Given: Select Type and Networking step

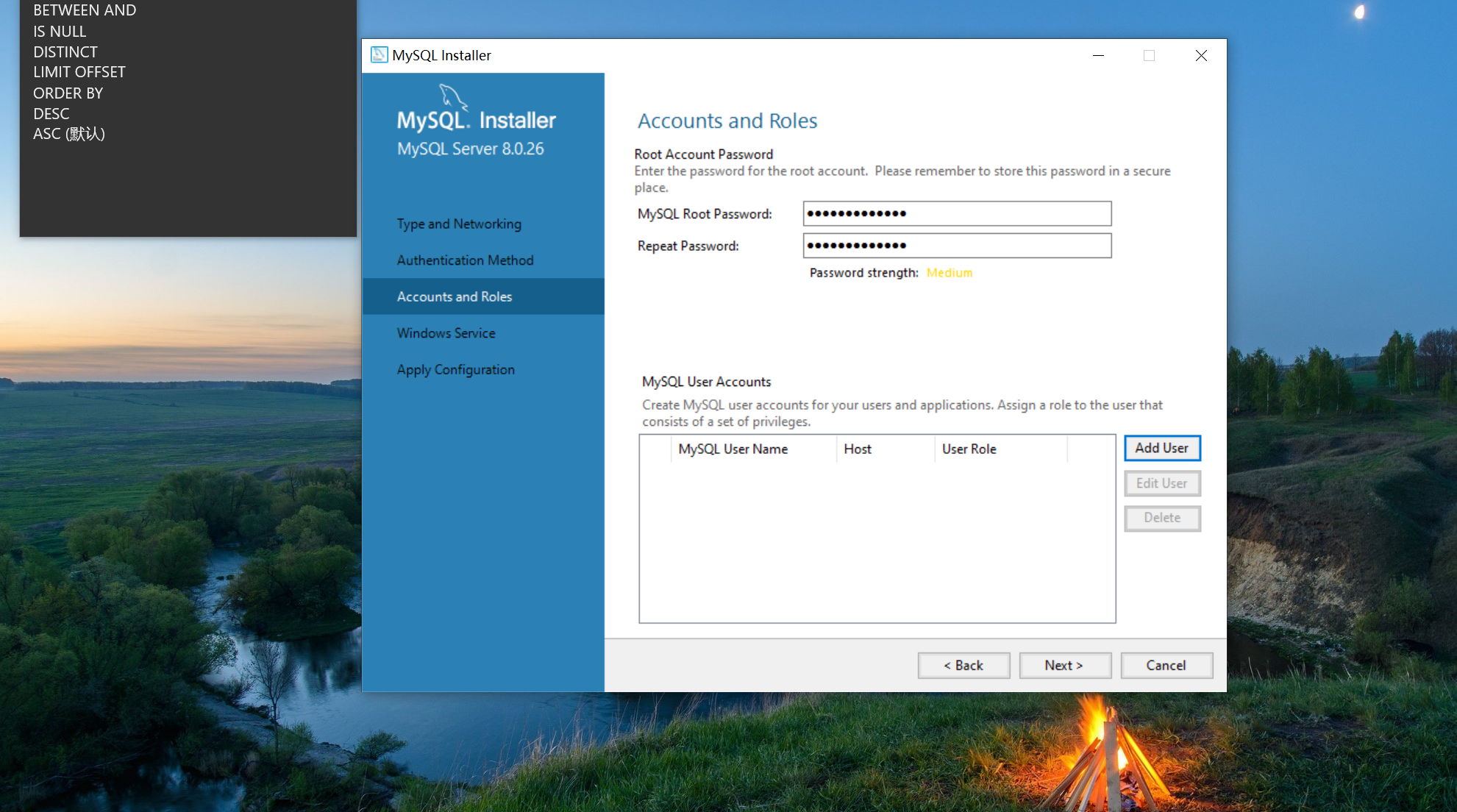Looking at the screenshot, I should click(459, 224).
